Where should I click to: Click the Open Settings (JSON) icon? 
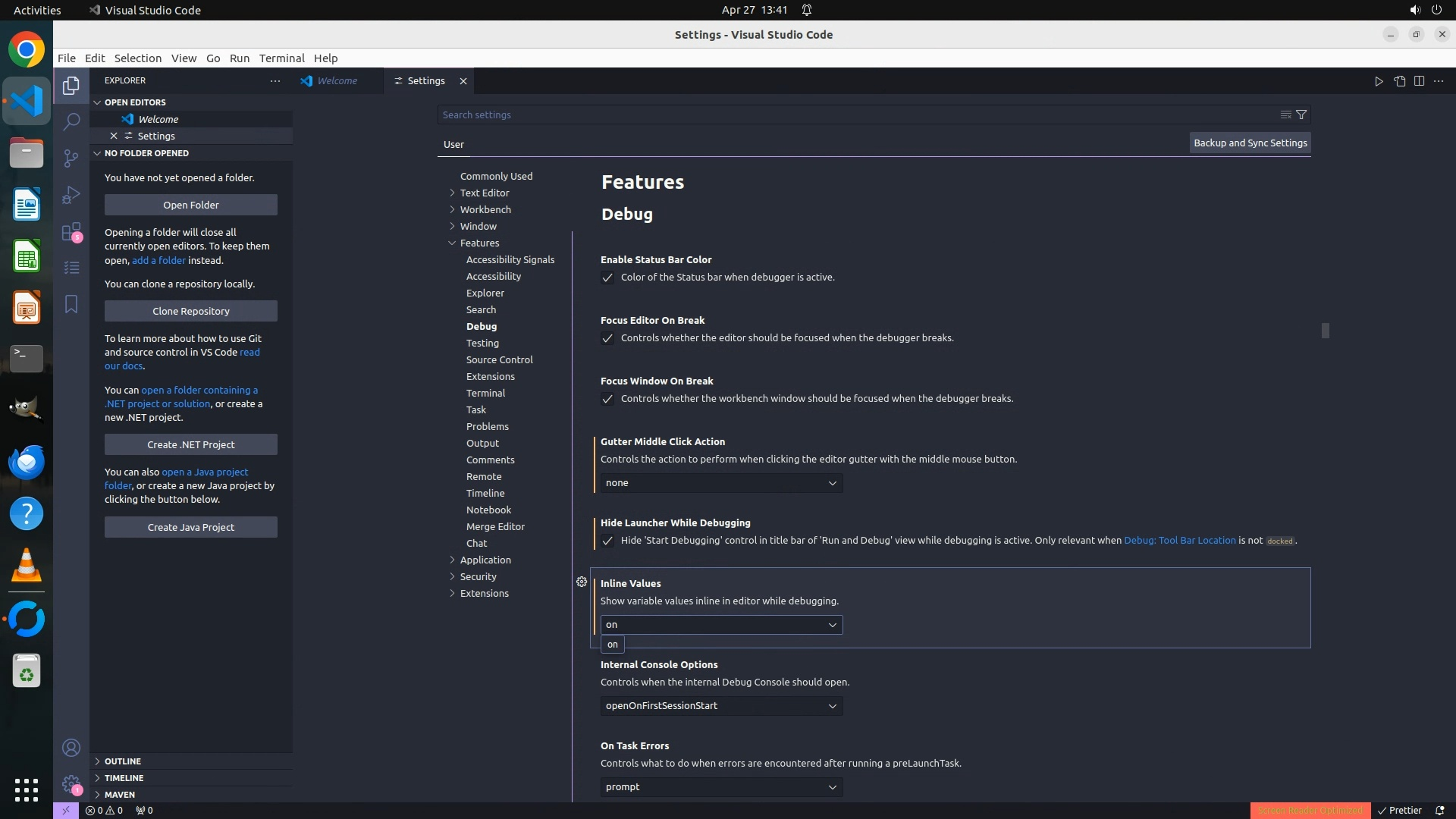[1399, 81]
